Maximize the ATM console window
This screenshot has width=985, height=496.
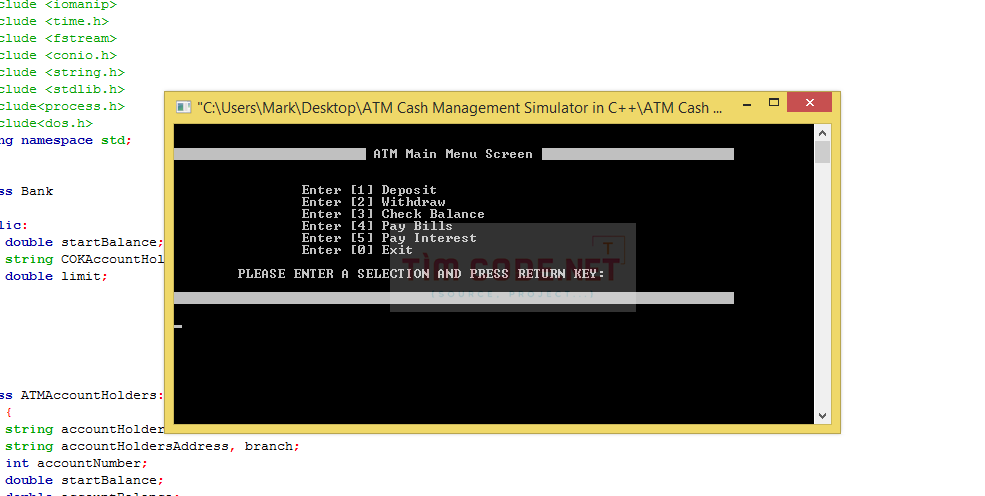pyautogui.click(x=774, y=102)
